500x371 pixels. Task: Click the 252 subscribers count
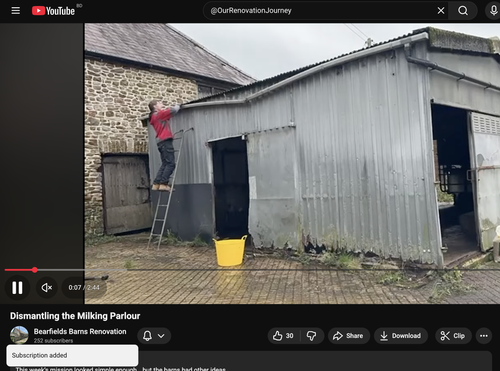click(x=53, y=340)
